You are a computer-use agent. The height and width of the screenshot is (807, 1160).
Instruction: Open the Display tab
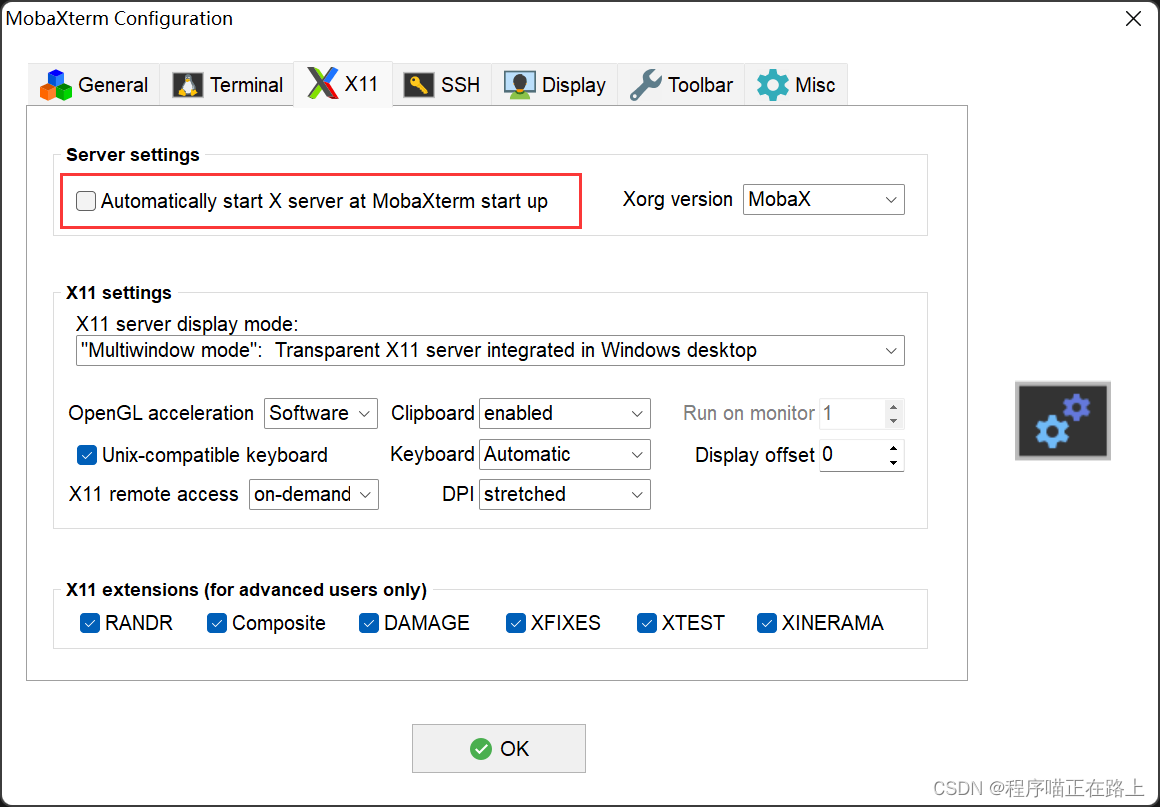pos(555,85)
